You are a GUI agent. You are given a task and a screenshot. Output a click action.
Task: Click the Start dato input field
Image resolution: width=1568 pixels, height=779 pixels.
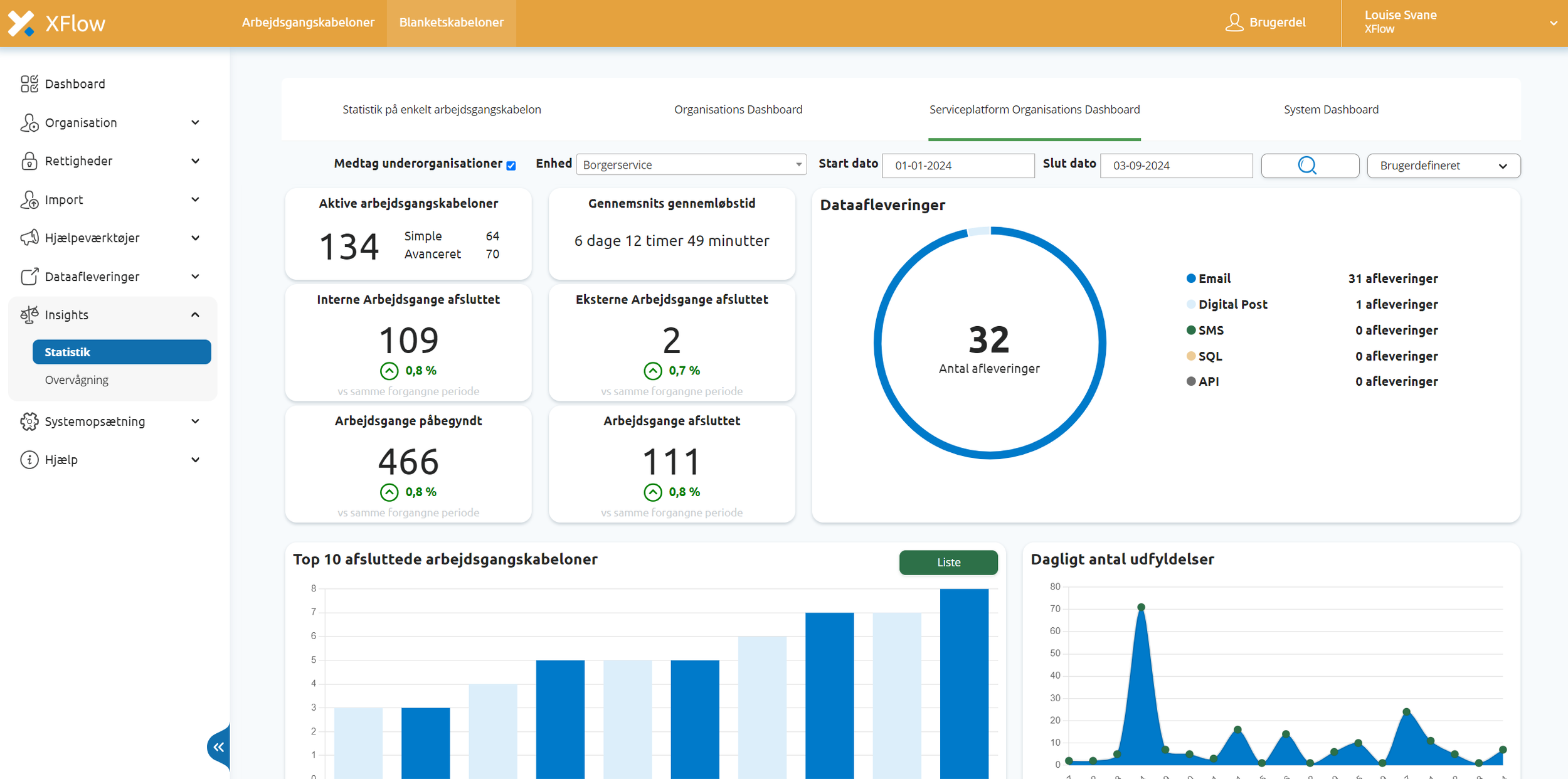pyautogui.click(x=958, y=166)
